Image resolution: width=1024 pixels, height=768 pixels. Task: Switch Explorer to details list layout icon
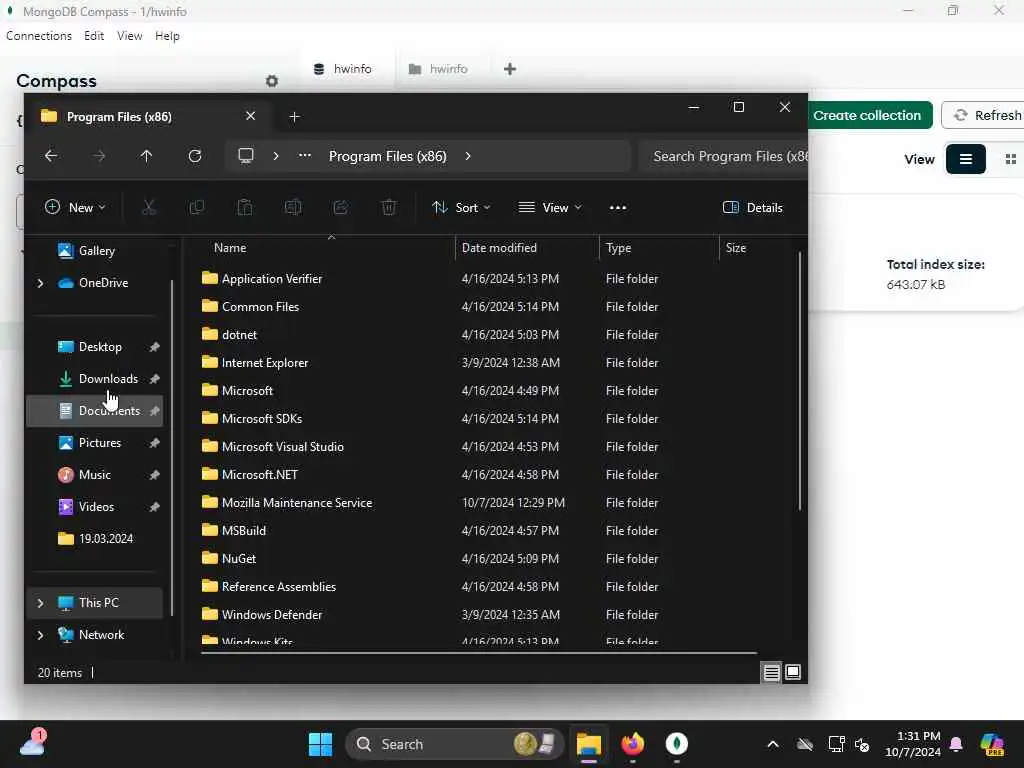click(x=771, y=673)
